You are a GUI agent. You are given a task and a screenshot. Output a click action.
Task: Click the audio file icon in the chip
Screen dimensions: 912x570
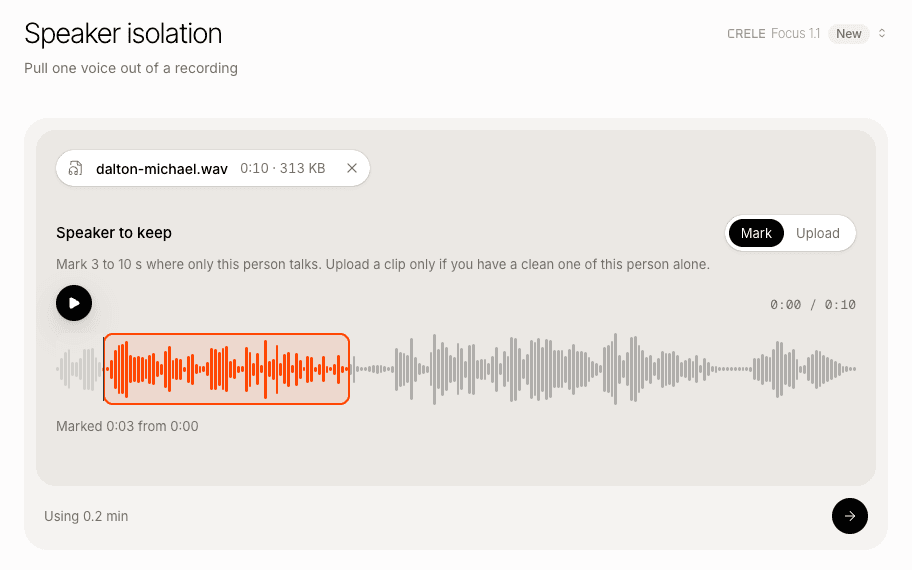[x=75, y=168]
